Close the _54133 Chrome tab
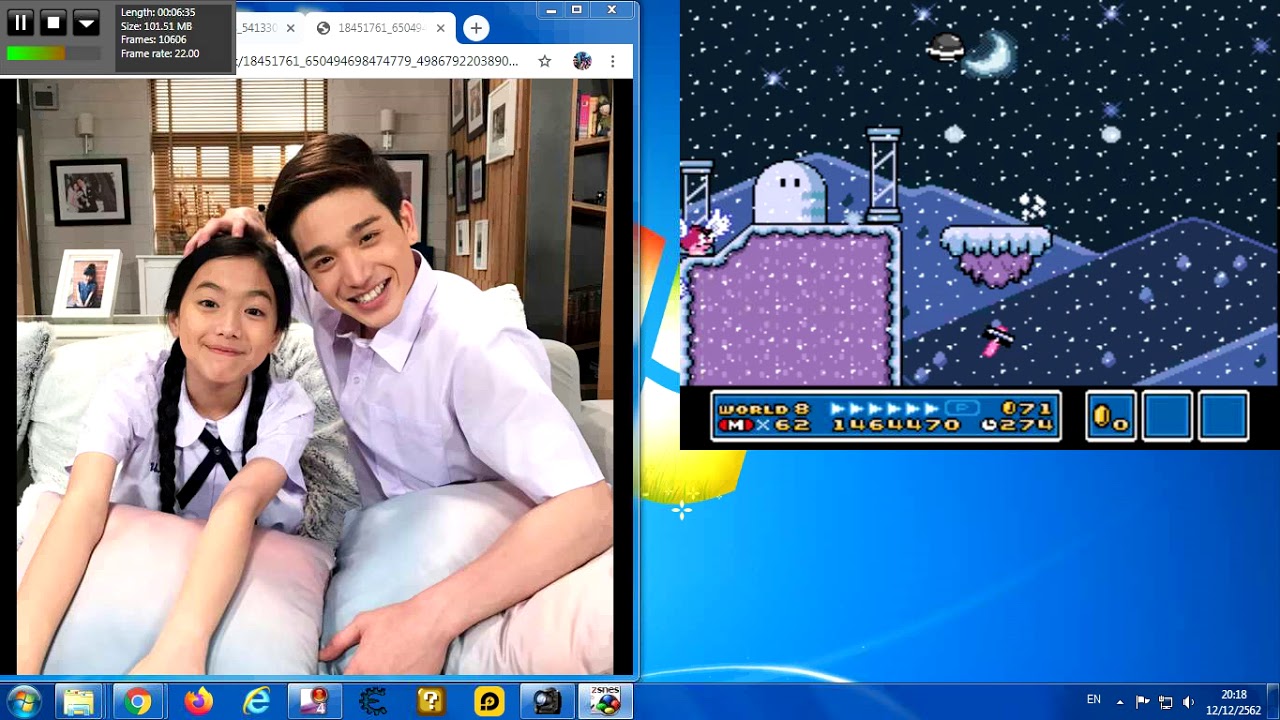The width and height of the screenshot is (1280, 720). click(290, 28)
